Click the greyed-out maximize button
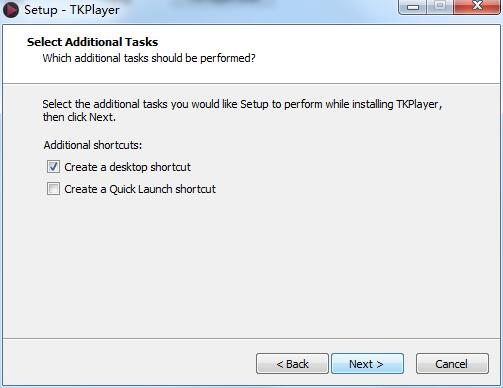 pyautogui.click(x=440, y=7)
